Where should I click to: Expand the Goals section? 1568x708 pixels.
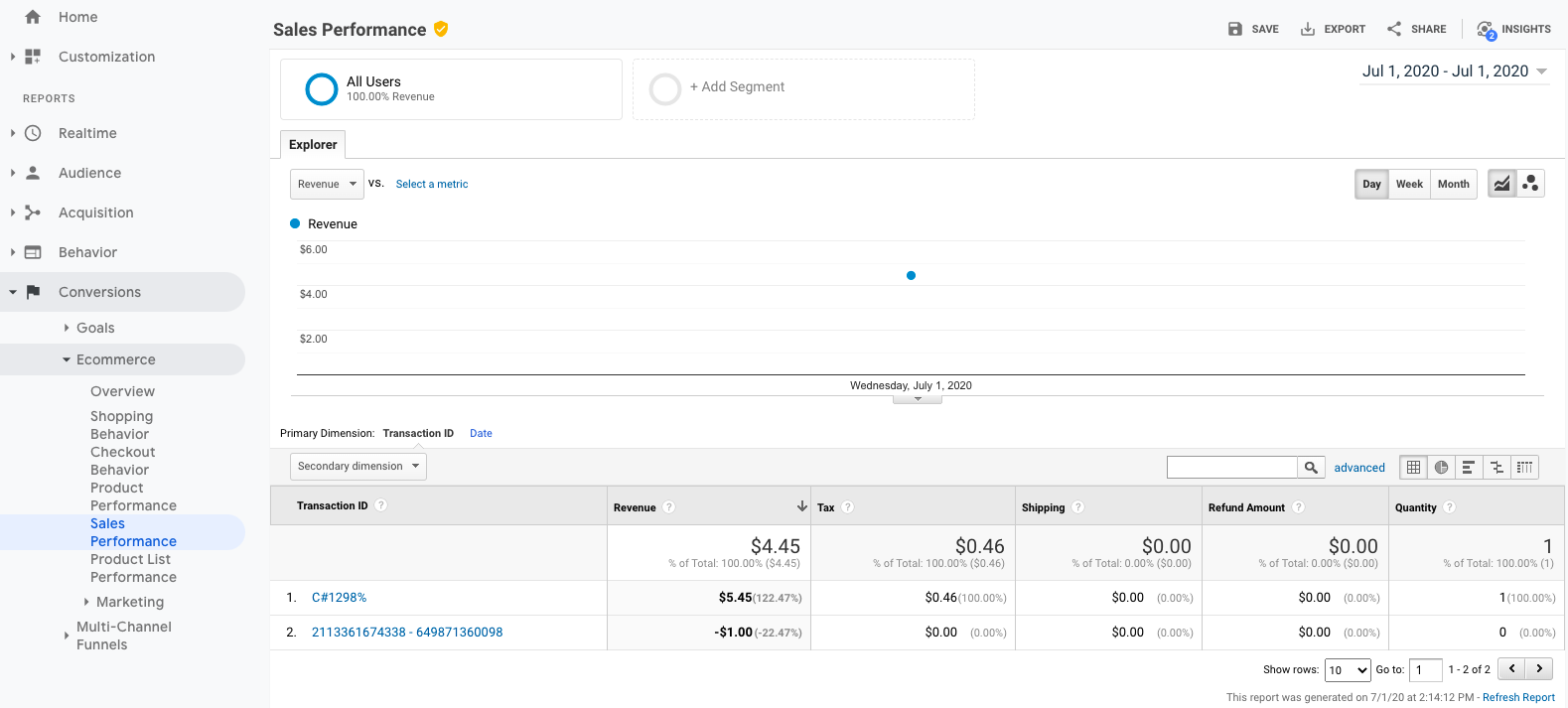coord(67,328)
